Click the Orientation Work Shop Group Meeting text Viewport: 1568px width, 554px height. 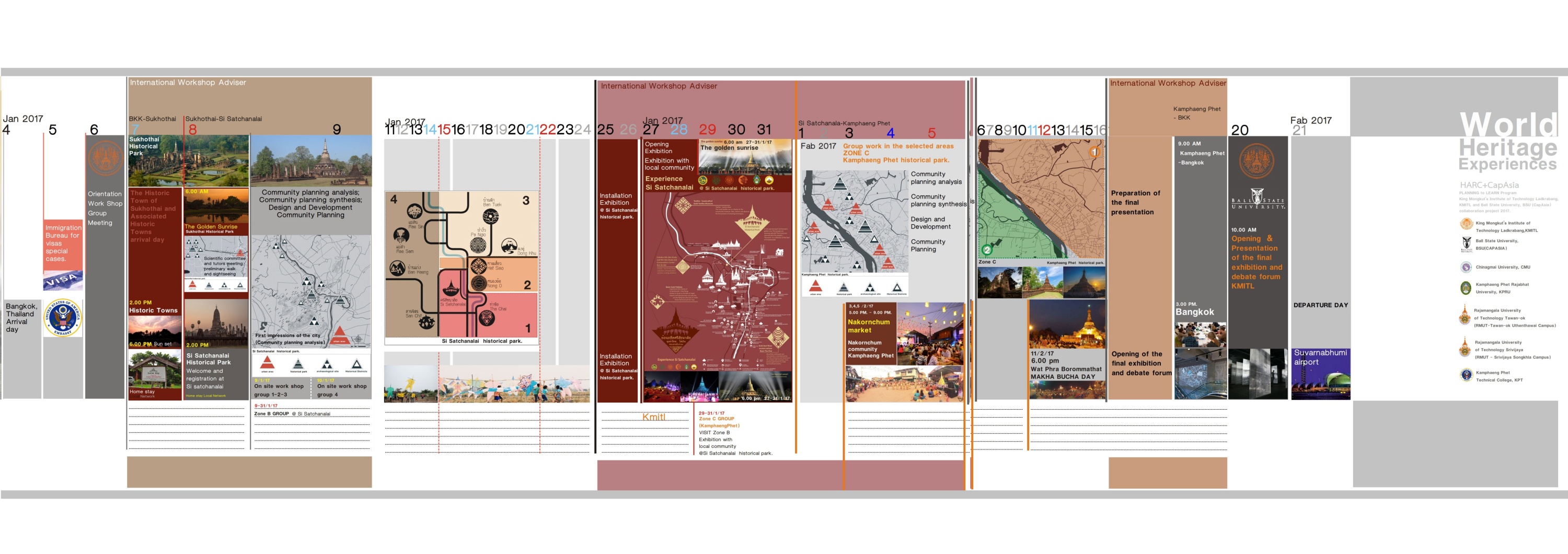[105, 208]
